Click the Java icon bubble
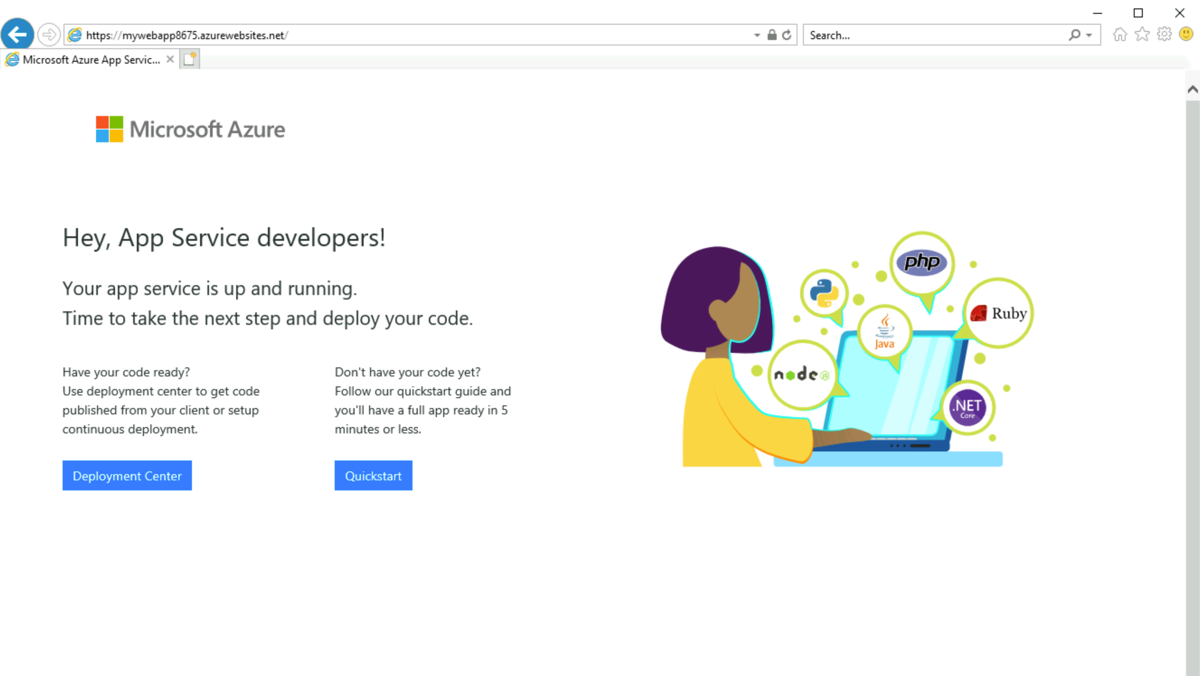The image size is (1200, 676). 884,333
